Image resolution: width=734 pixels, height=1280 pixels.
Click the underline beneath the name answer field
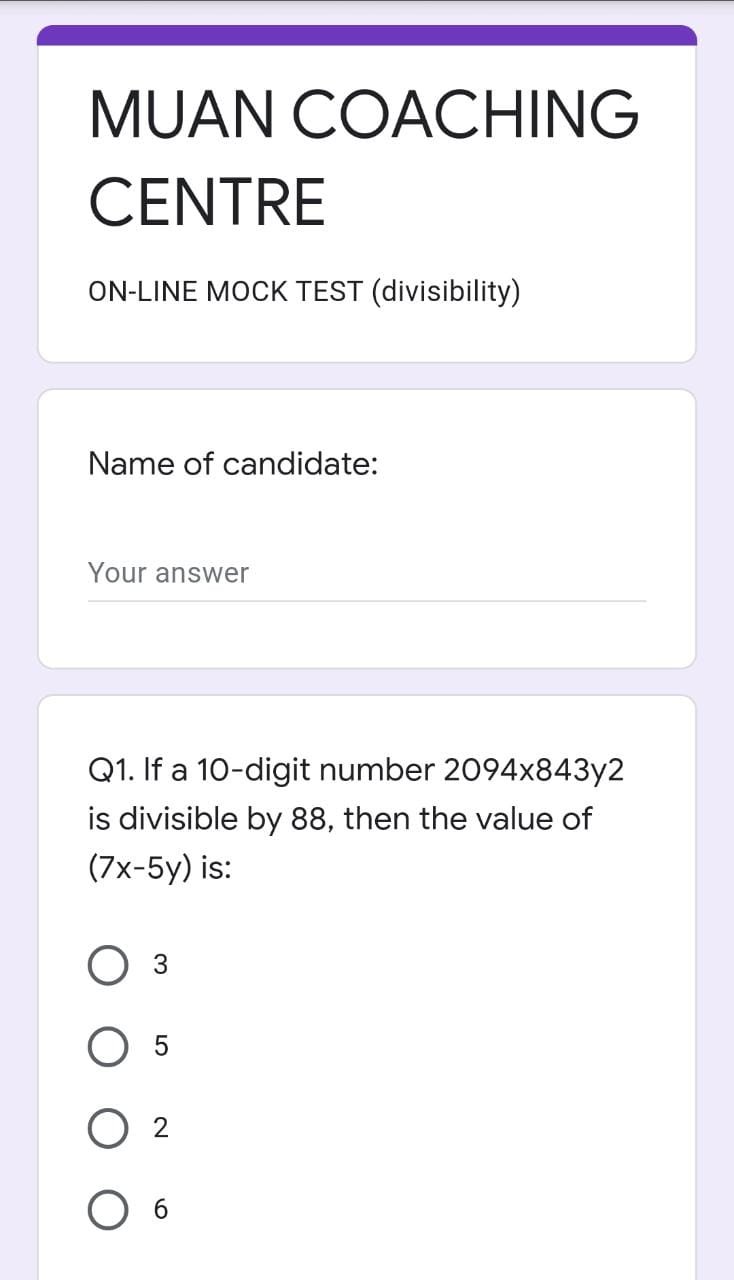[x=366, y=601]
